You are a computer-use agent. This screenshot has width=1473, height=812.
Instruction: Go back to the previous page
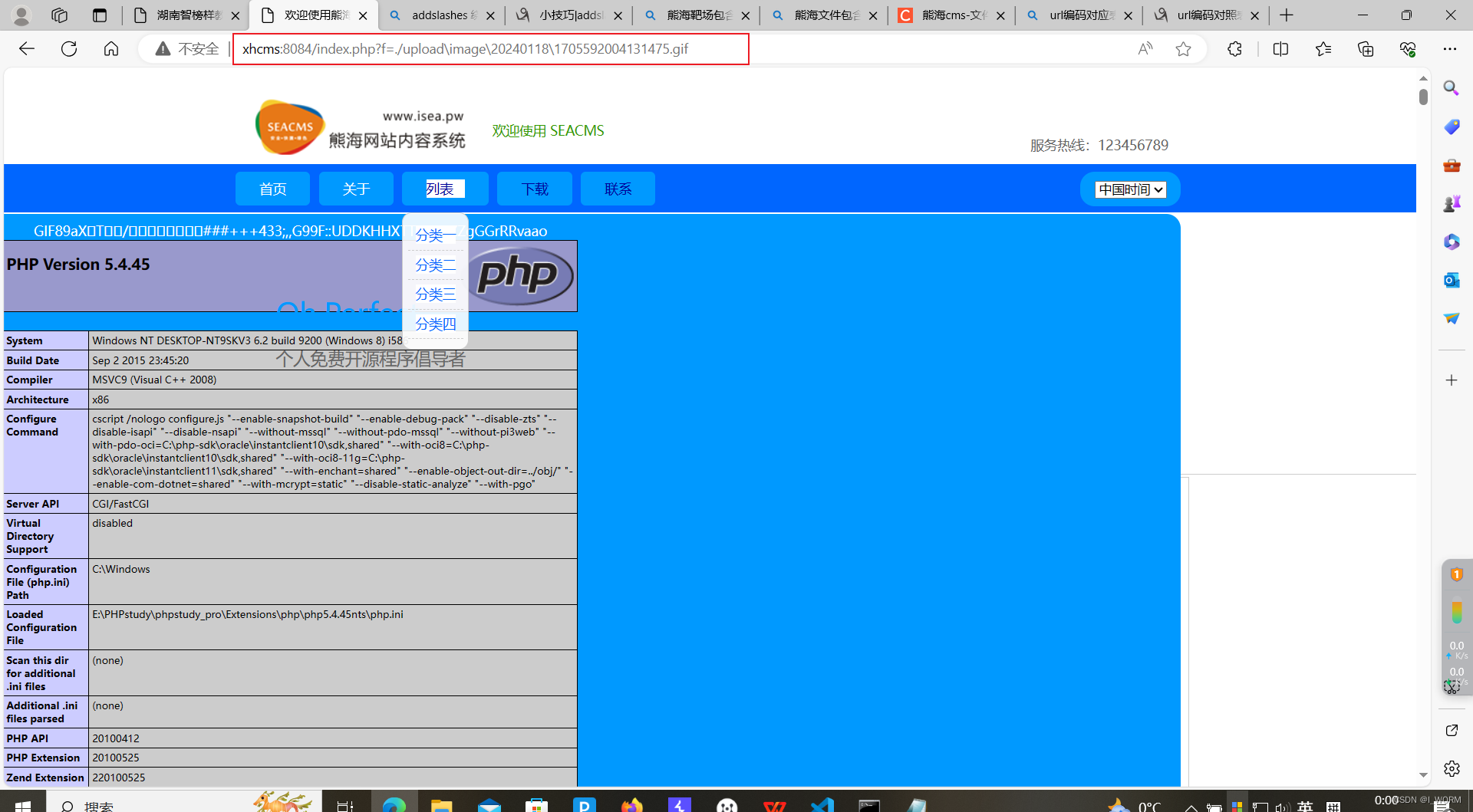[x=27, y=49]
